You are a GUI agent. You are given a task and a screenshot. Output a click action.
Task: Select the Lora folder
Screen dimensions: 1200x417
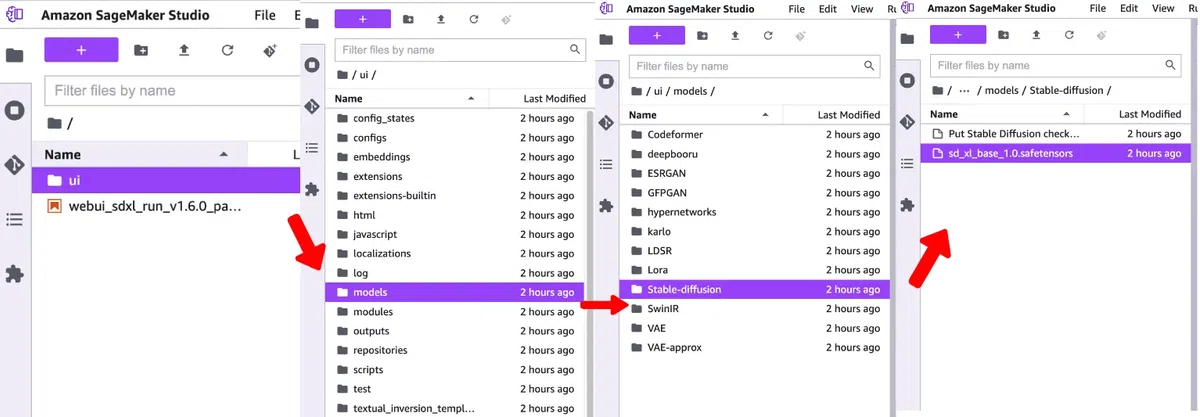pos(755,270)
